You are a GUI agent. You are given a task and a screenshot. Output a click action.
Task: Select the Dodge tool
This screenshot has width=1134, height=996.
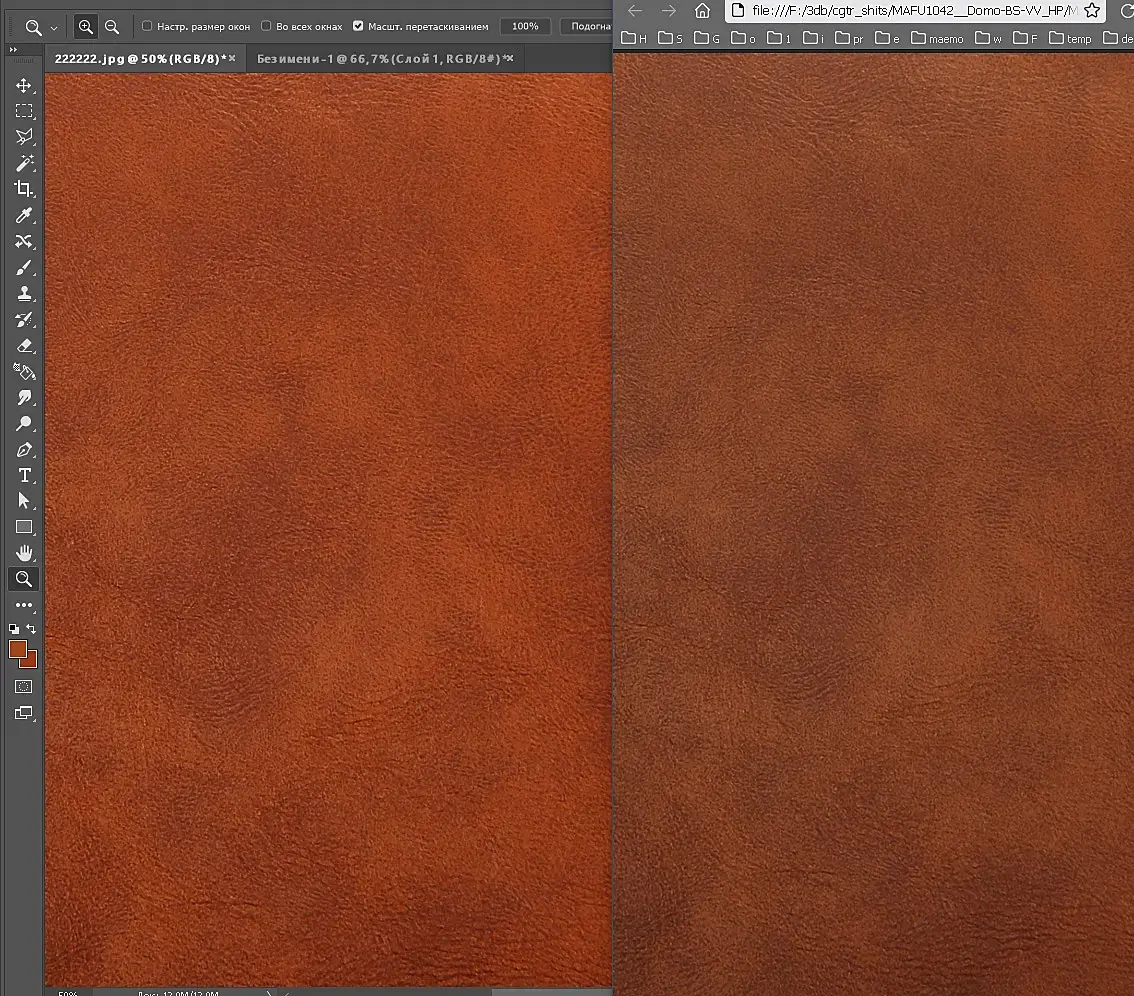[x=24, y=424]
